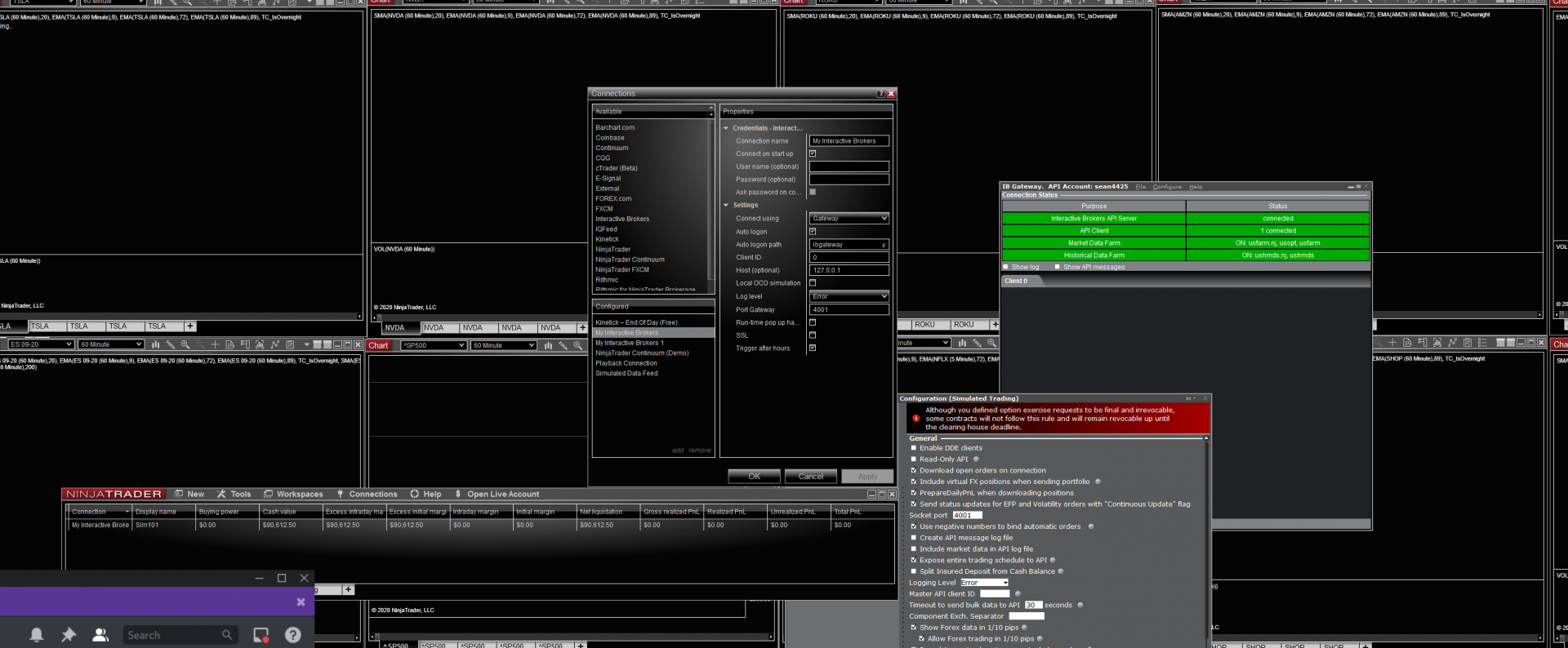Toggle the Auto logon checkbox
The height and width of the screenshot is (648, 1568).
tap(813, 232)
